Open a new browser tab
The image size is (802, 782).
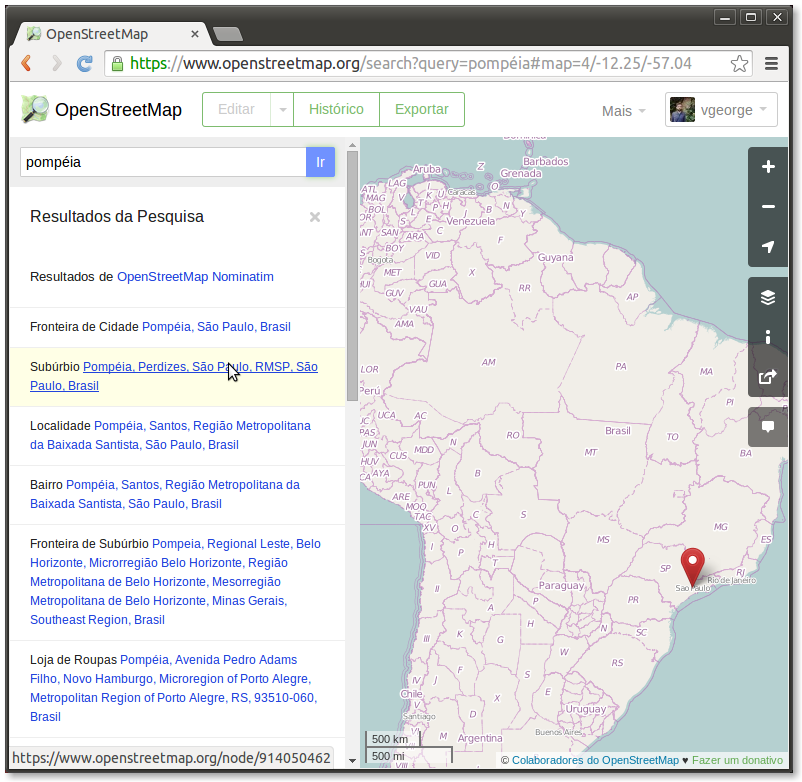coord(227,34)
